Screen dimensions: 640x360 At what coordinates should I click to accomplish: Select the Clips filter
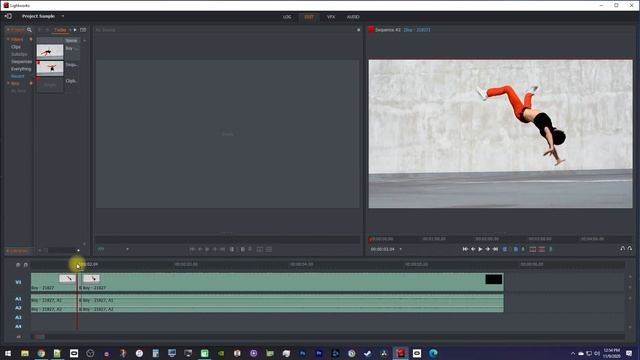click(16, 47)
